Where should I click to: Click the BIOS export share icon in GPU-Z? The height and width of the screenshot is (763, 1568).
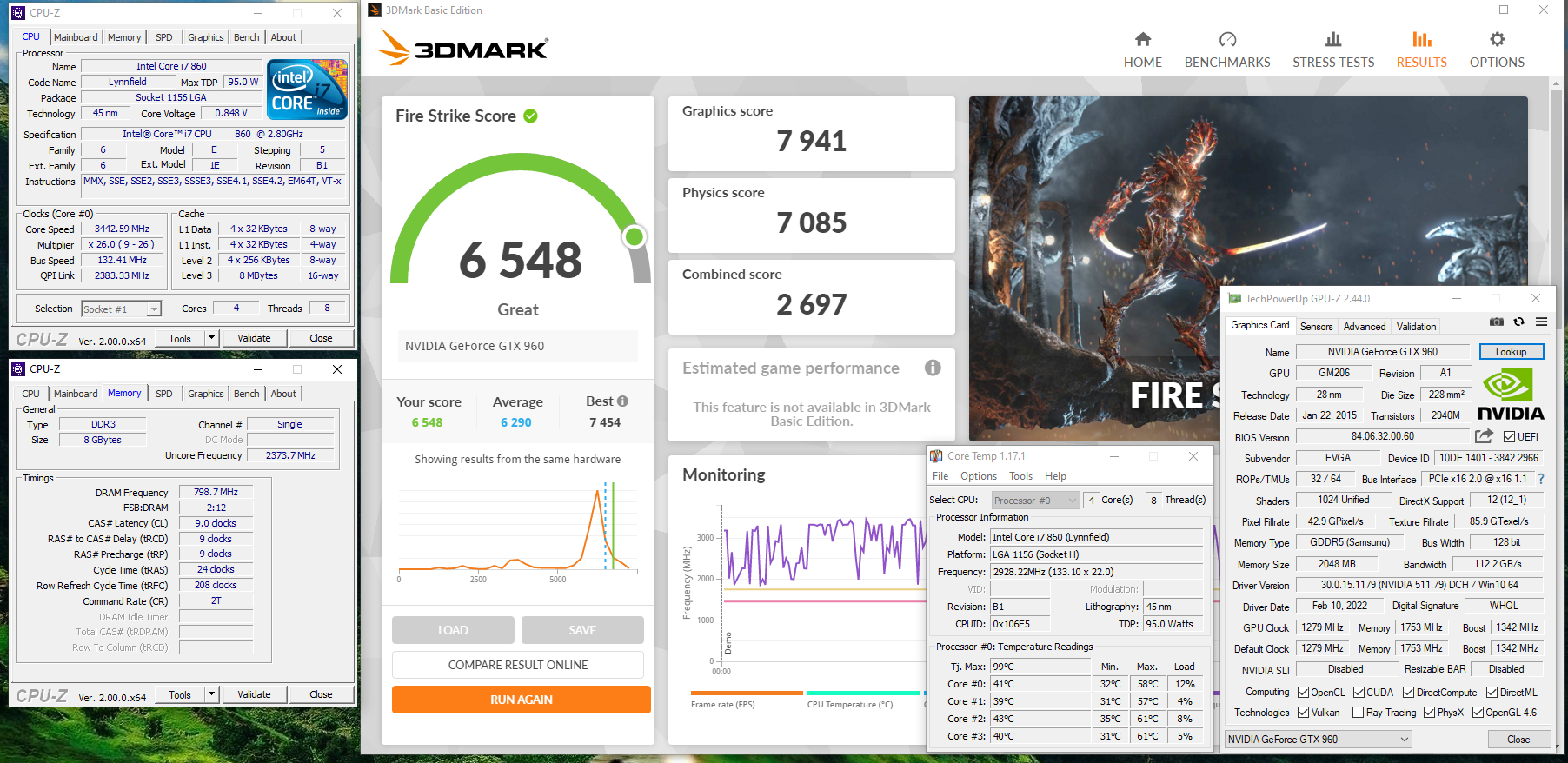(x=1484, y=436)
